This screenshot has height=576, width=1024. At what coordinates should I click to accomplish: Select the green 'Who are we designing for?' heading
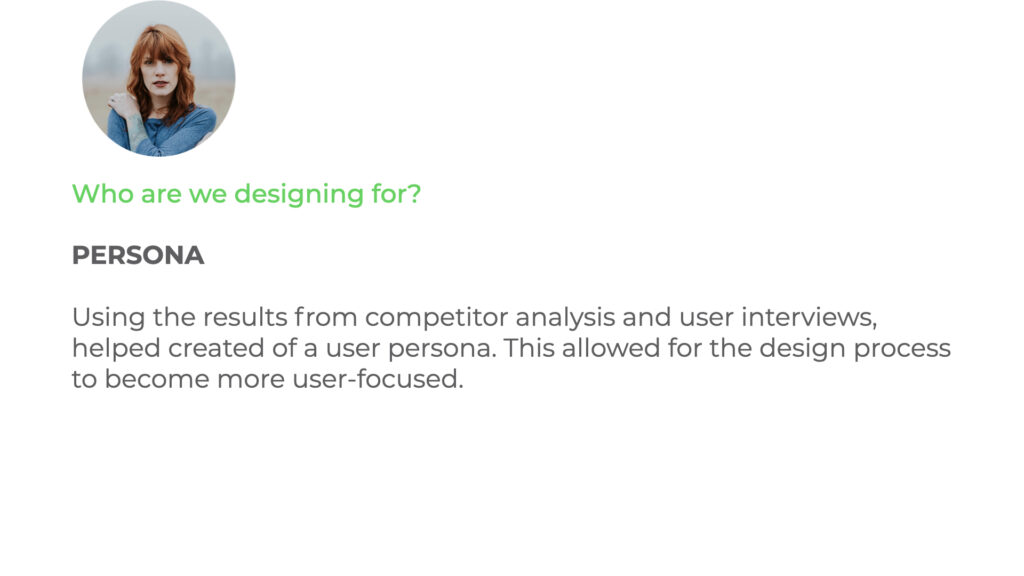[246, 194]
